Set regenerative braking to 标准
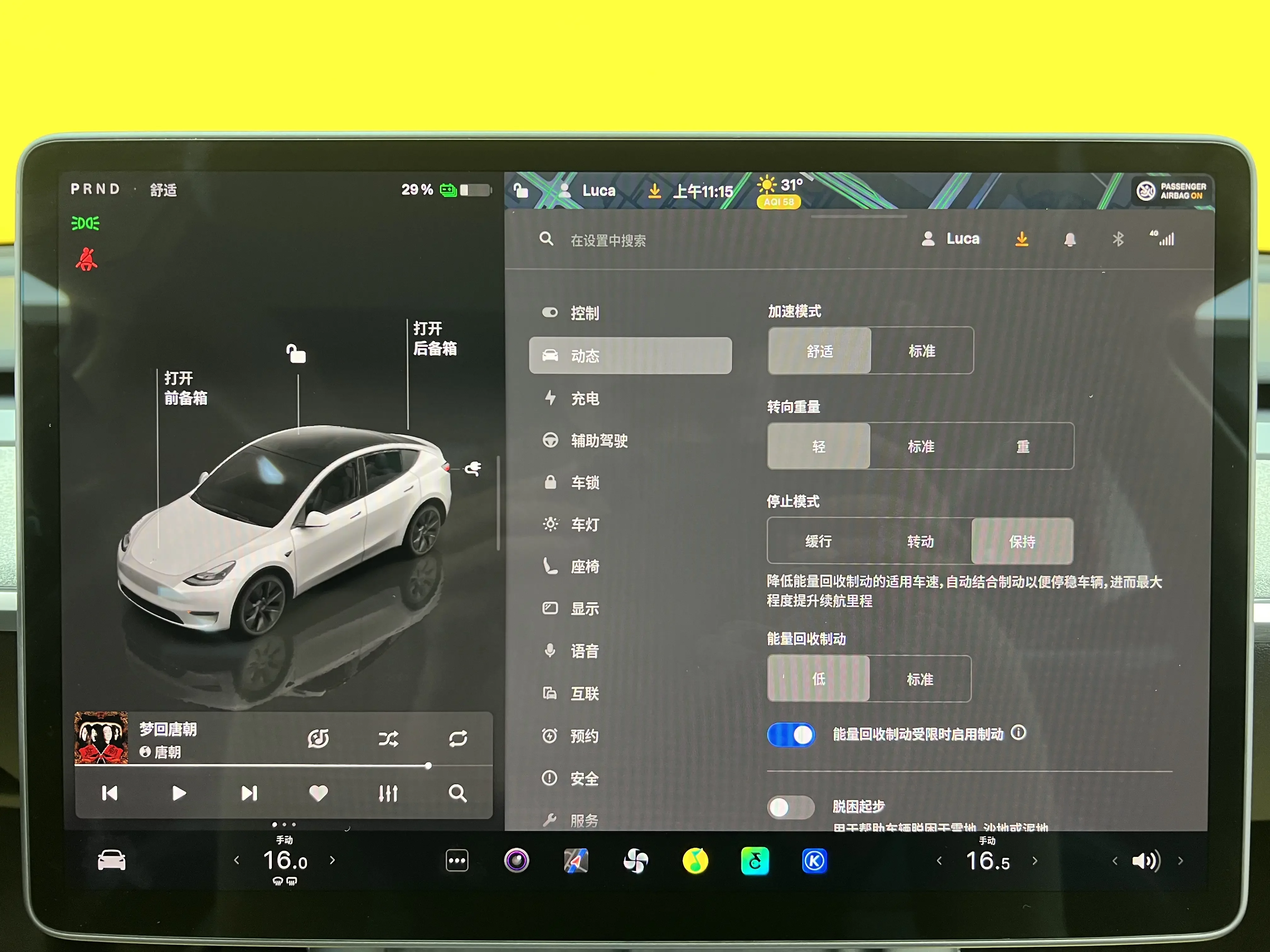Screen dimensions: 1270x952 coord(920,679)
